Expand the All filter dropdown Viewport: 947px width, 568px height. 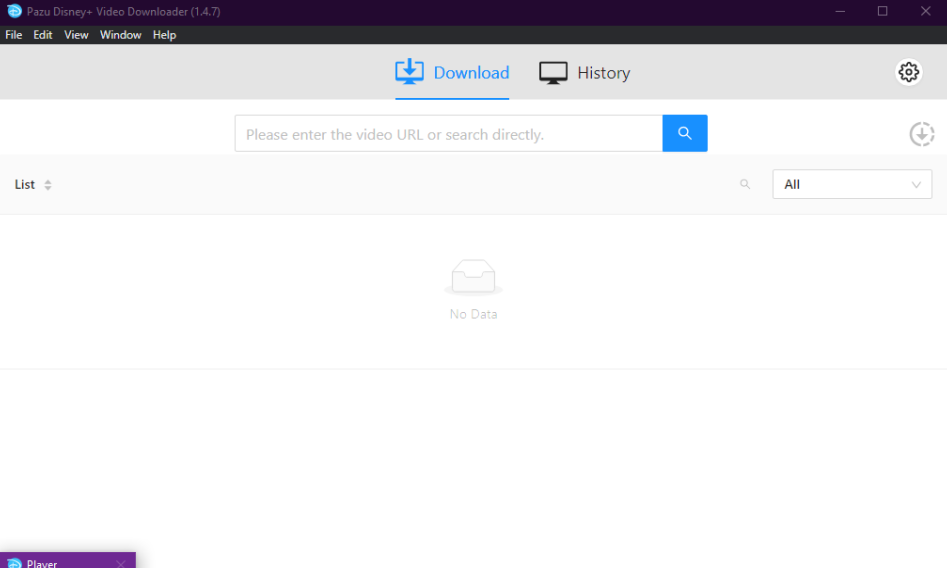pos(852,184)
